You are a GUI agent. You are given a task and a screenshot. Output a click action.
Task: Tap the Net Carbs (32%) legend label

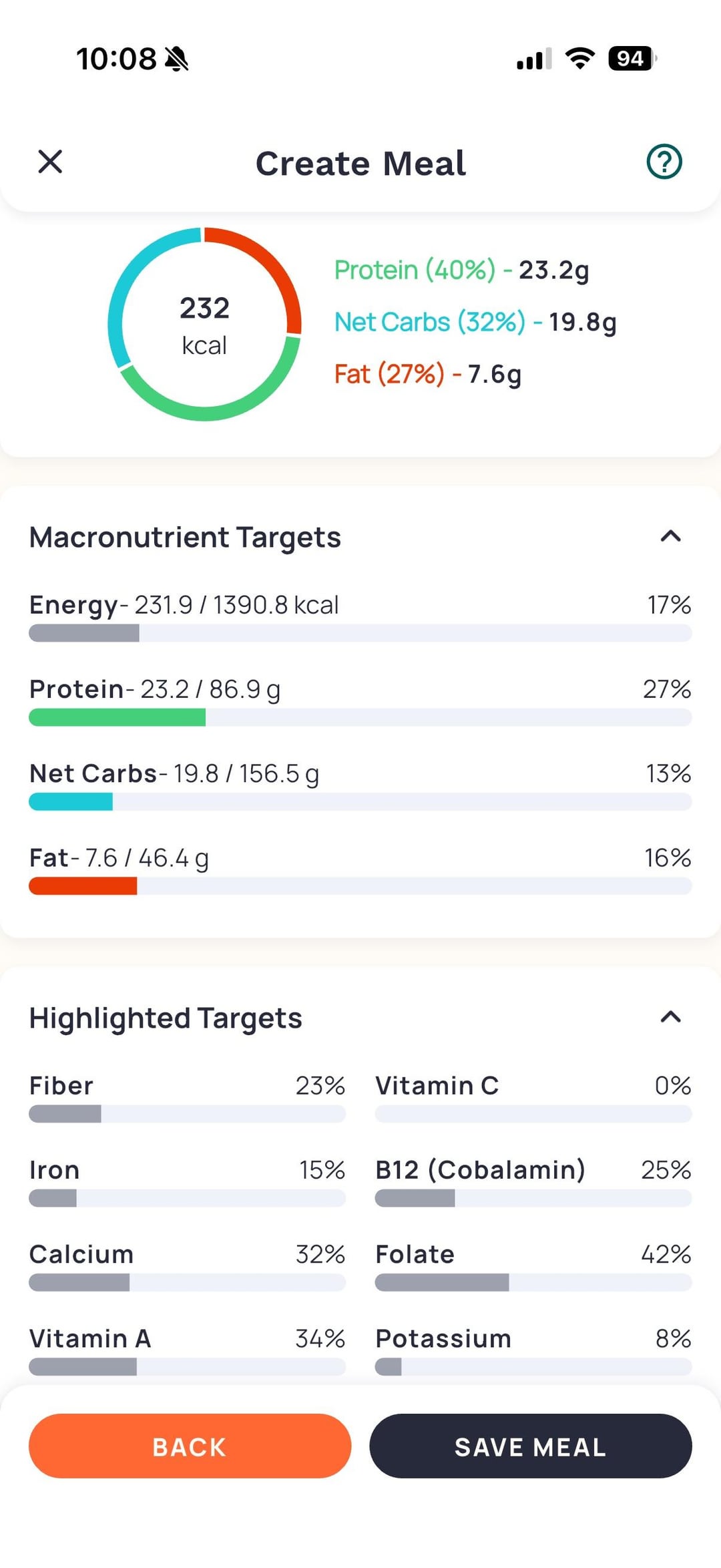point(429,323)
